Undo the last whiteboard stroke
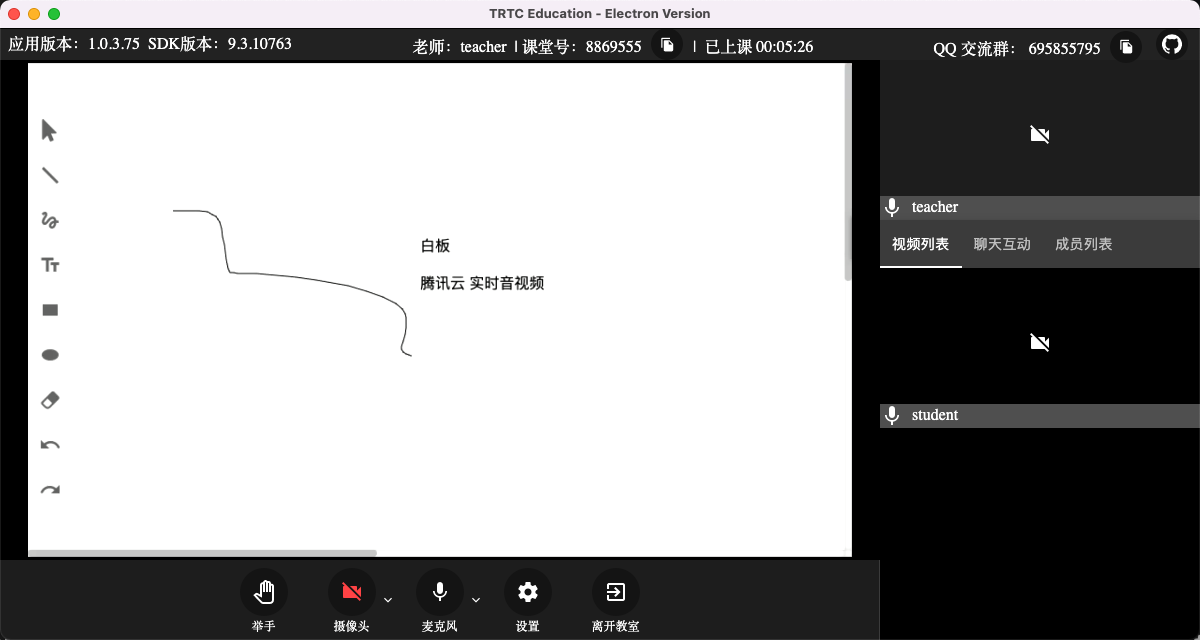Image resolution: width=1200 pixels, height=640 pixels. pyautogui.click(x=50, y=445)
